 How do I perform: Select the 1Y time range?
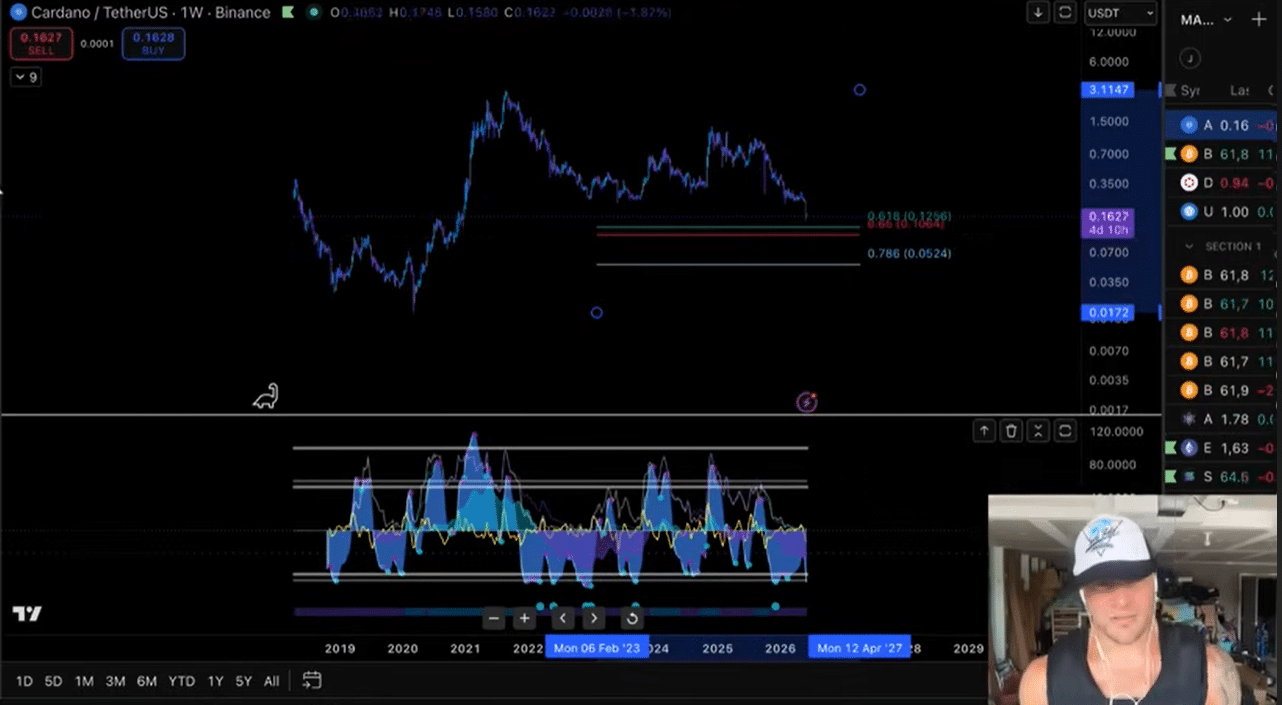pyautogui.click(x=215, y=681)
